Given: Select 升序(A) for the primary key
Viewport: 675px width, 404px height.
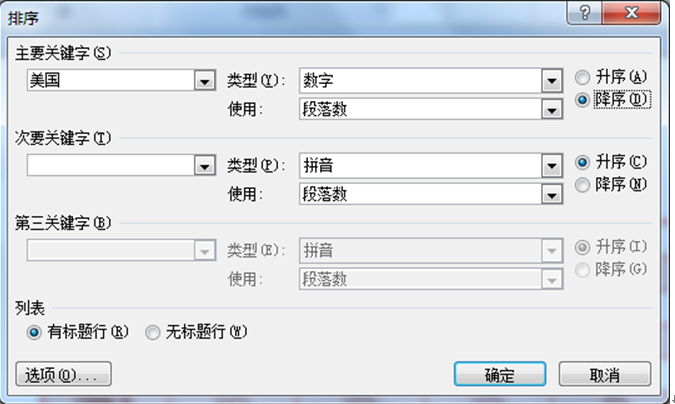Looking at the screenshot, I should (x=583, y=78).
